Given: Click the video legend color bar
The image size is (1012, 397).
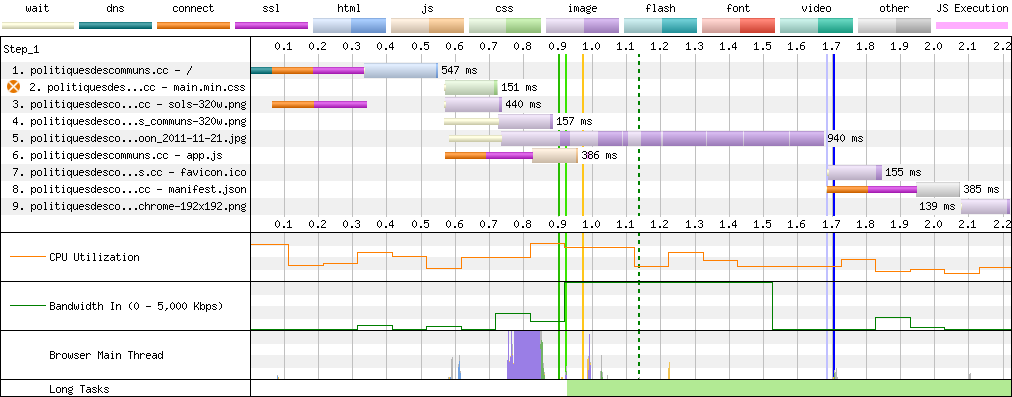Looking at the screenshot, I should 816,26.
